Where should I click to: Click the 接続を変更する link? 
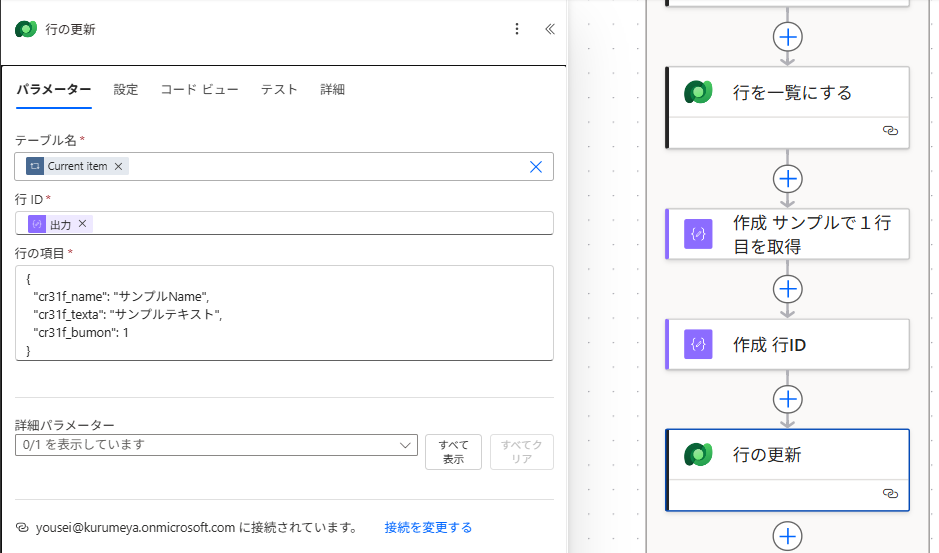coord(428,527)
